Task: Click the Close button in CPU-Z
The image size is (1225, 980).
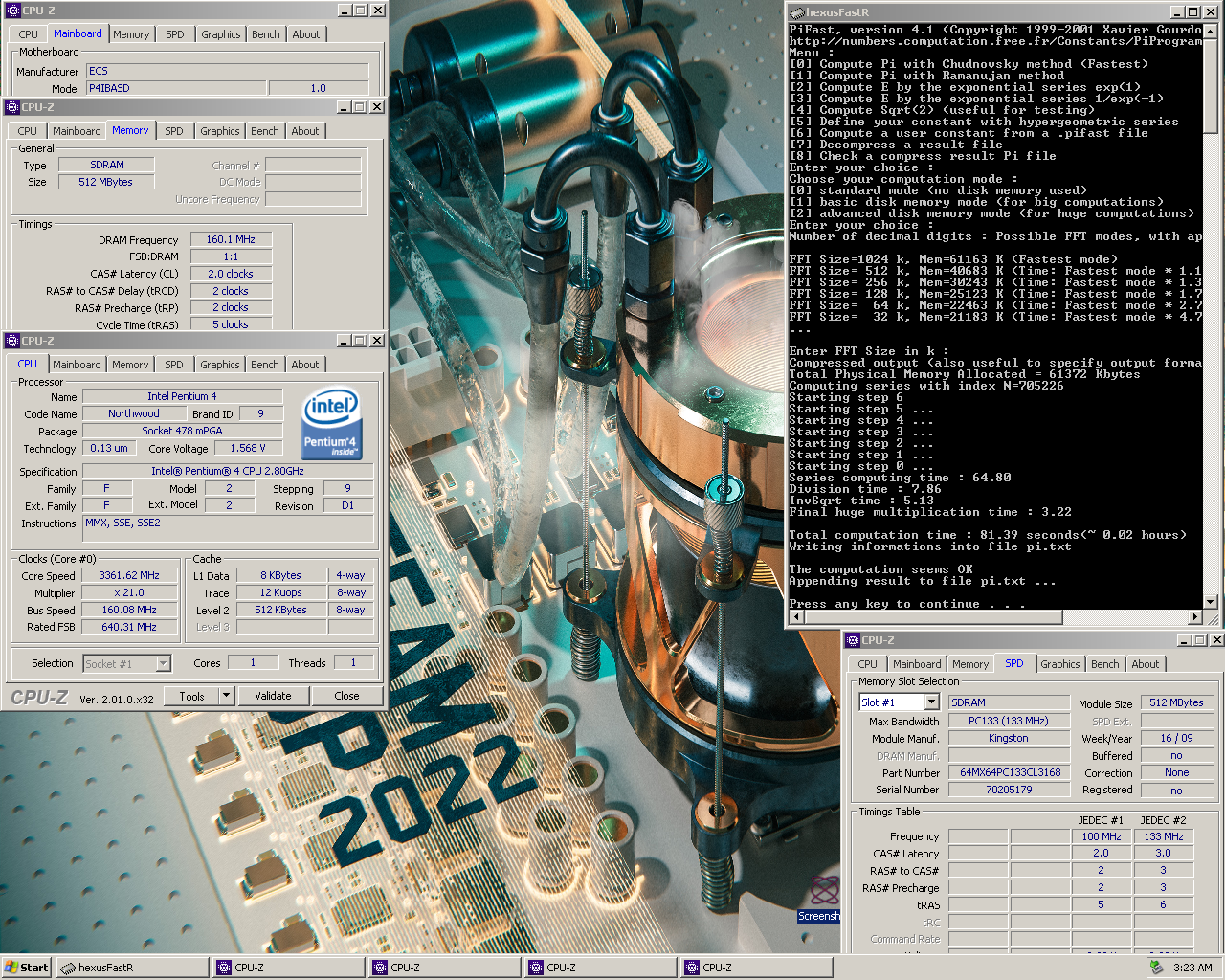Action: pos(346,696)
